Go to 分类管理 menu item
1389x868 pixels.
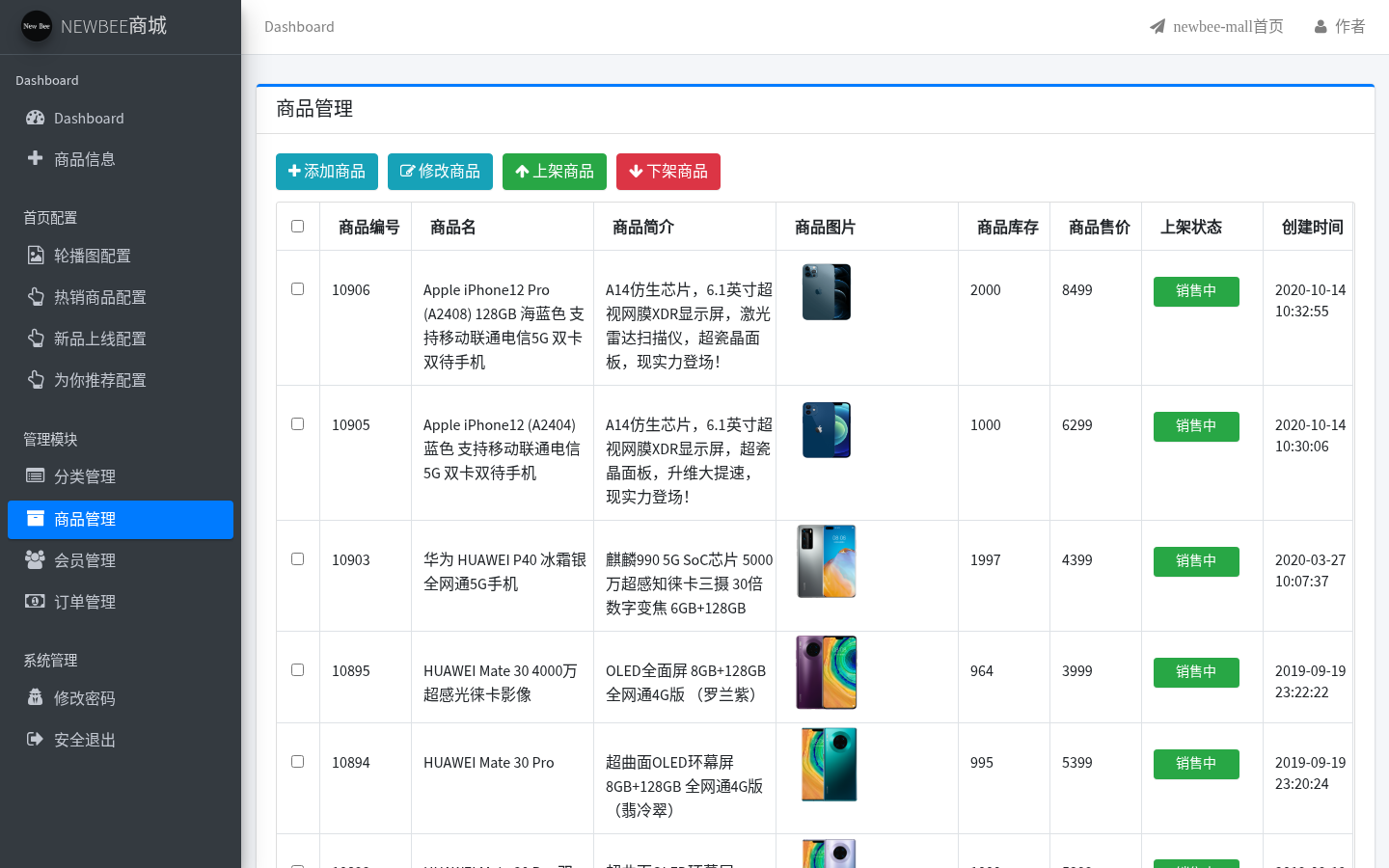coord(121,476)
